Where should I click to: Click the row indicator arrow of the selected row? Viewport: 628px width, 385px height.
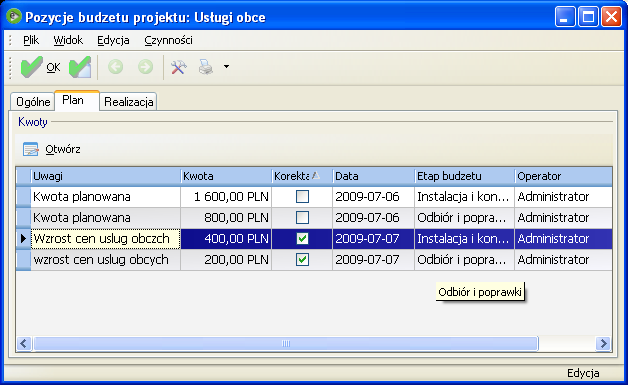[23, 239]
